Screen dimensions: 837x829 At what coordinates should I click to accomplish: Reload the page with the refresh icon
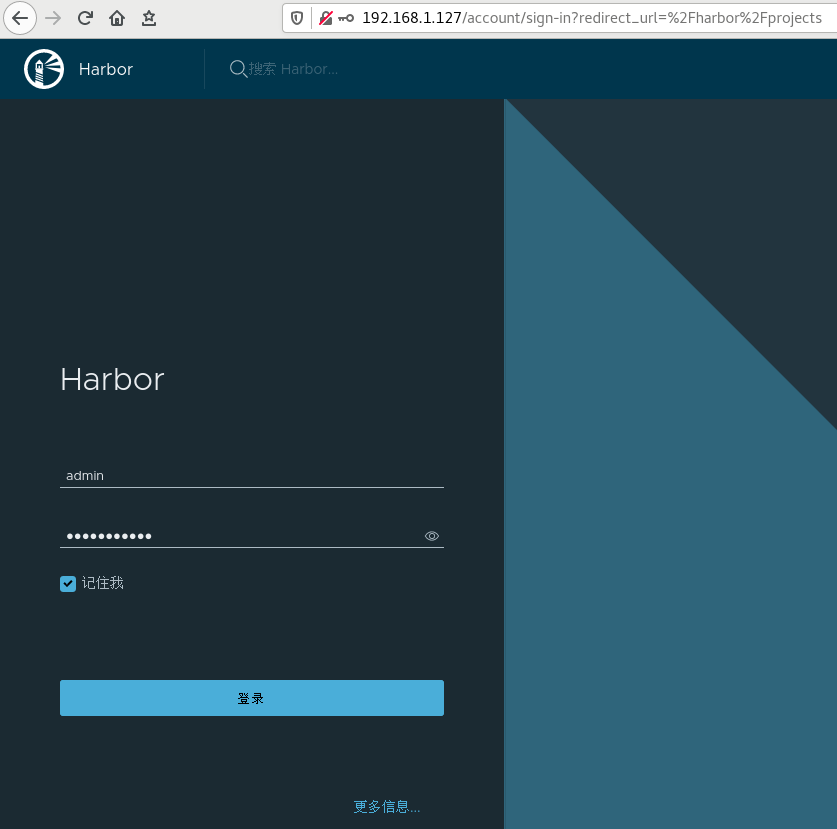pyautogui.click(x=85, y=18)
